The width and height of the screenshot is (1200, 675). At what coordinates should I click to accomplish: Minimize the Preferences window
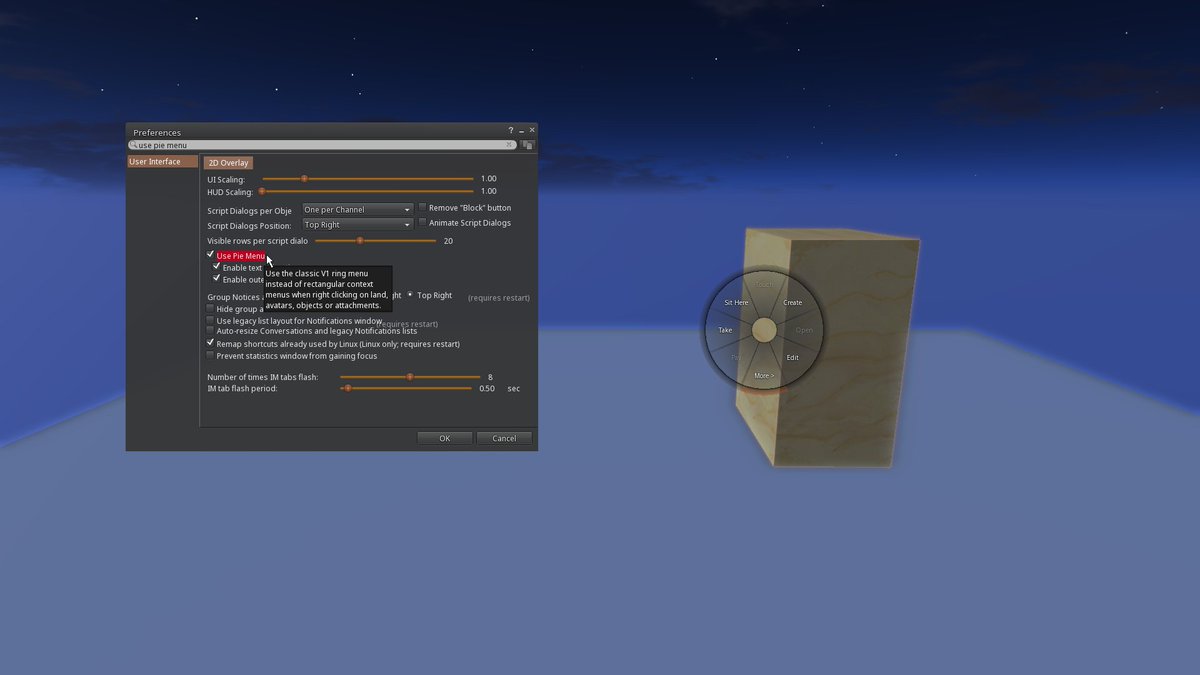[521, 131]
